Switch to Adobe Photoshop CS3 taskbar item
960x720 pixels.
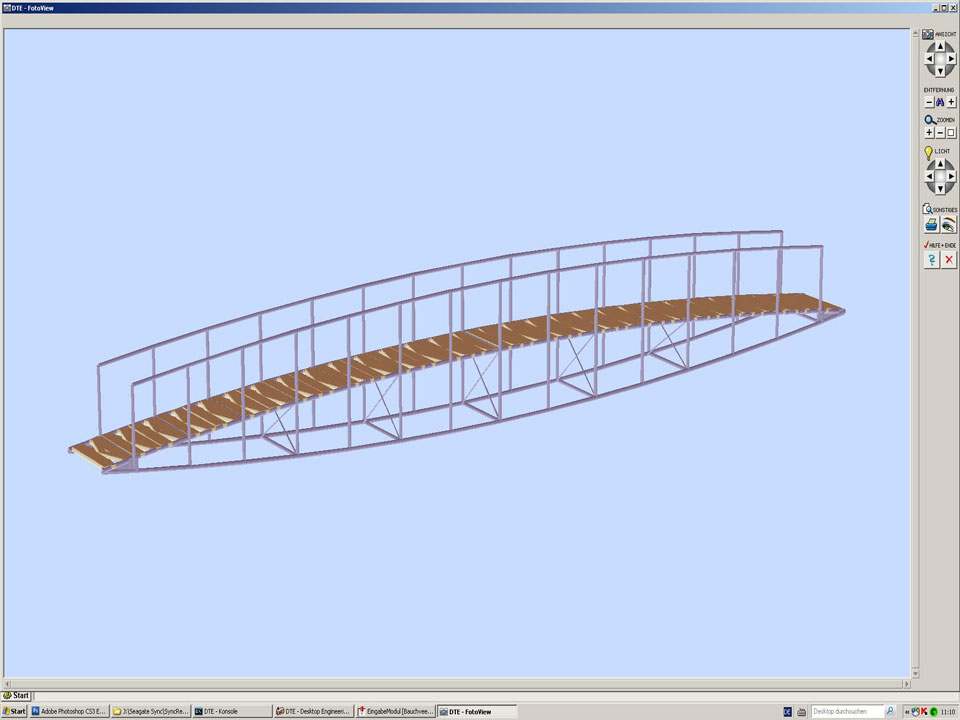tap(69, 712)
